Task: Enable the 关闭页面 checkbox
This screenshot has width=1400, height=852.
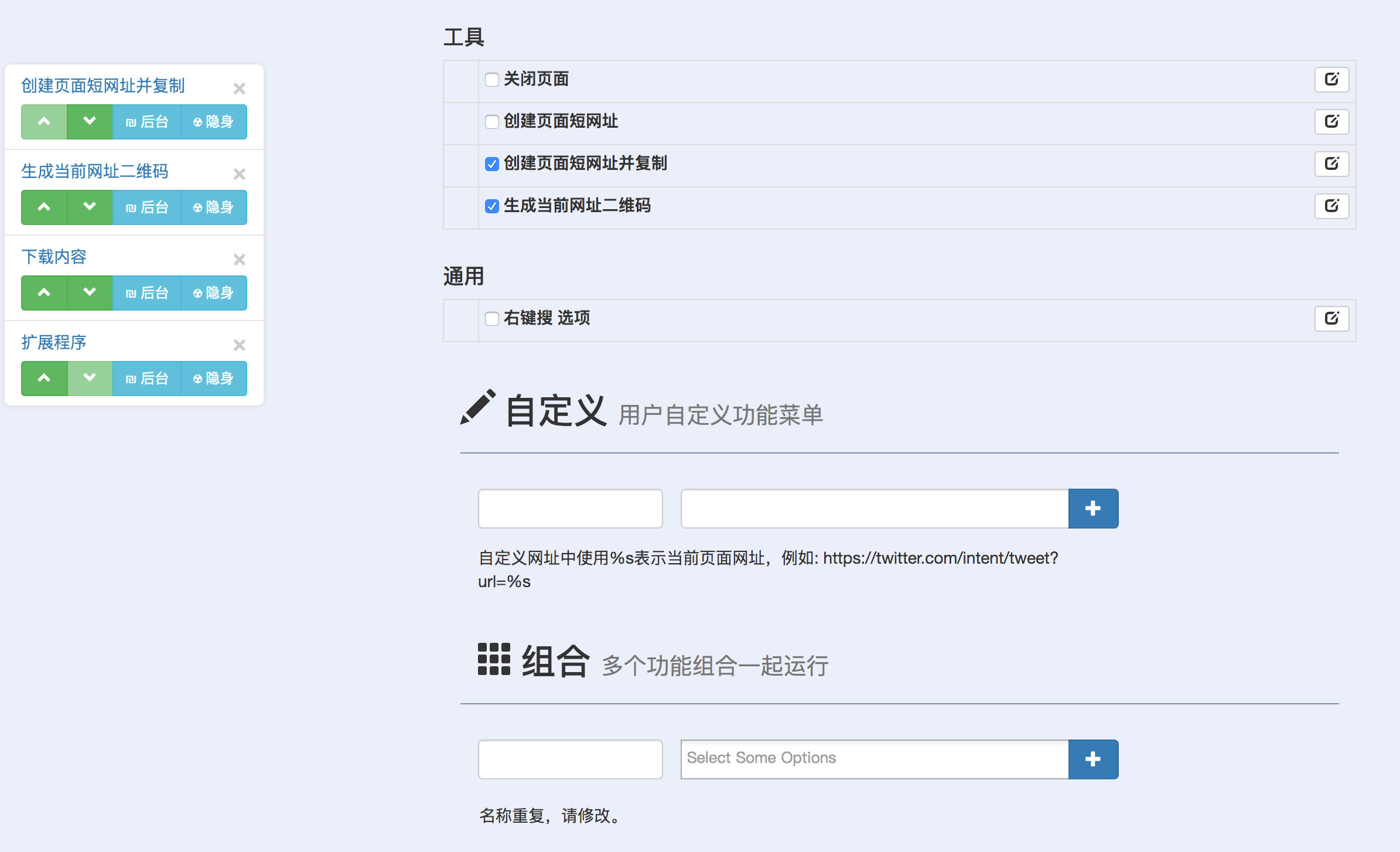Action: pyautogui.click(x=491, y=80)
